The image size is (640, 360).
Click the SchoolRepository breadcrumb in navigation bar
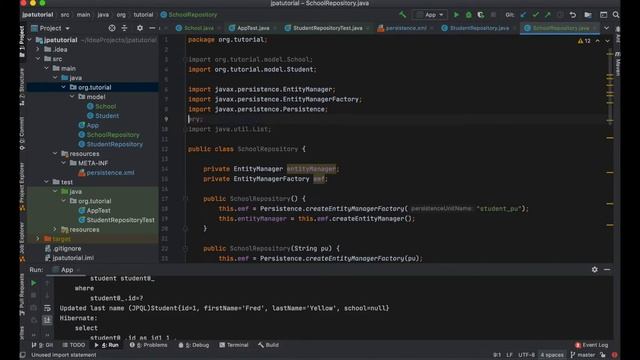pos(189,15)
